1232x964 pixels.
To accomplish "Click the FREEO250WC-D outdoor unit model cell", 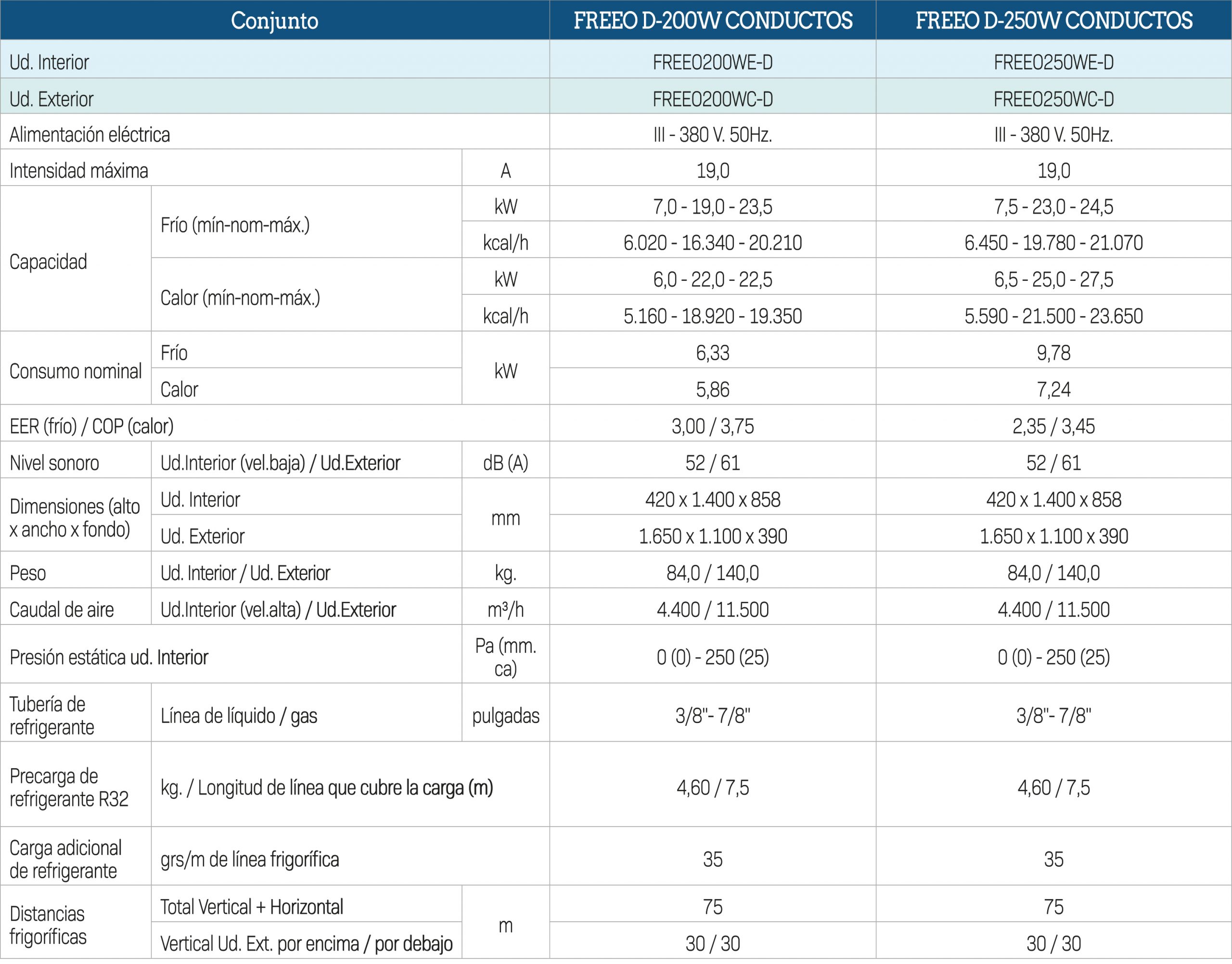I will pos(1053,100).
